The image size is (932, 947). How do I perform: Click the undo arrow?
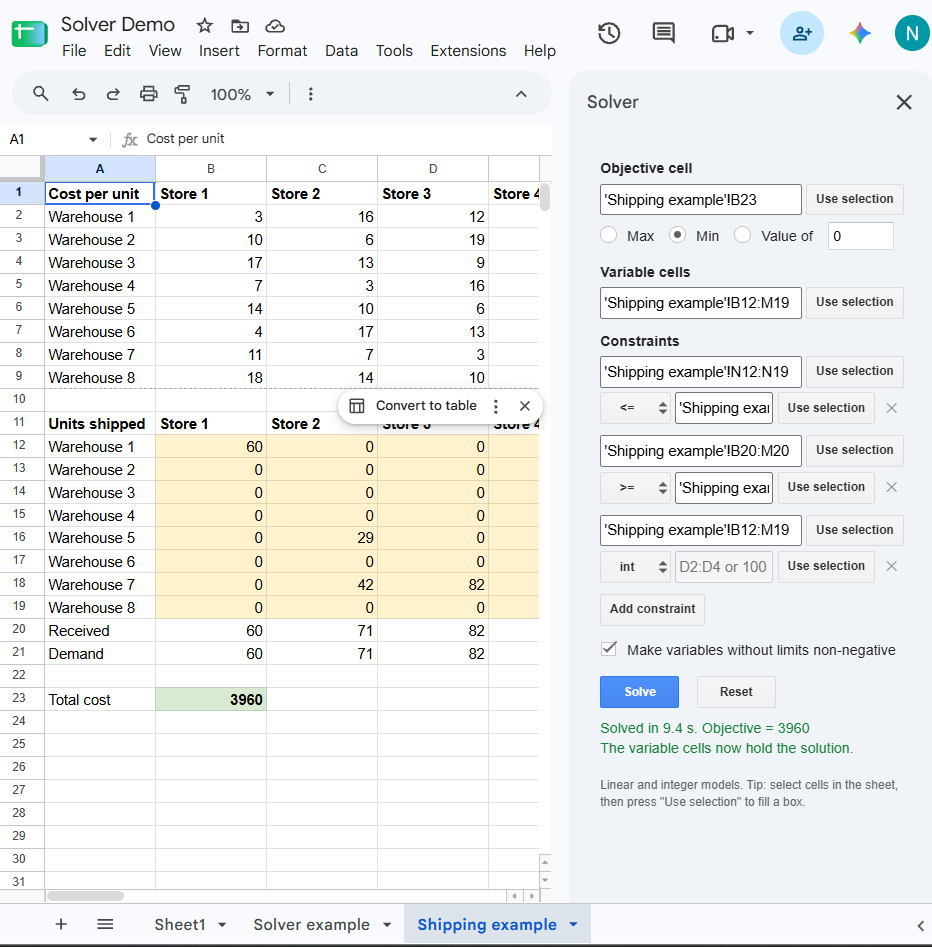[x=79, y=94]
